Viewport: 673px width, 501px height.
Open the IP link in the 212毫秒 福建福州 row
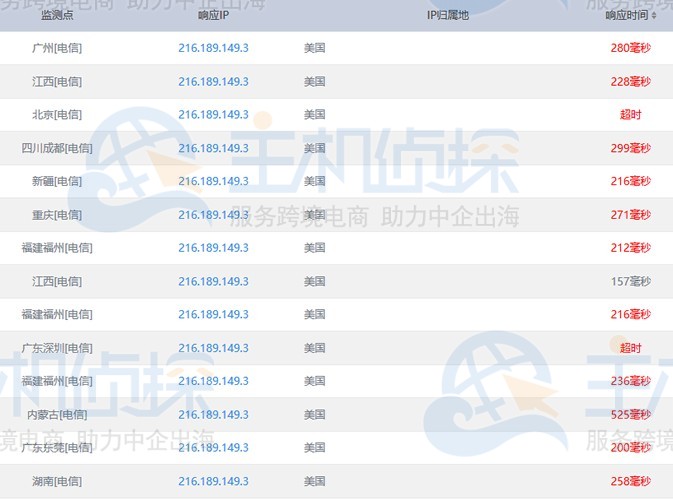pyautogui.click(x=213, y=248)
